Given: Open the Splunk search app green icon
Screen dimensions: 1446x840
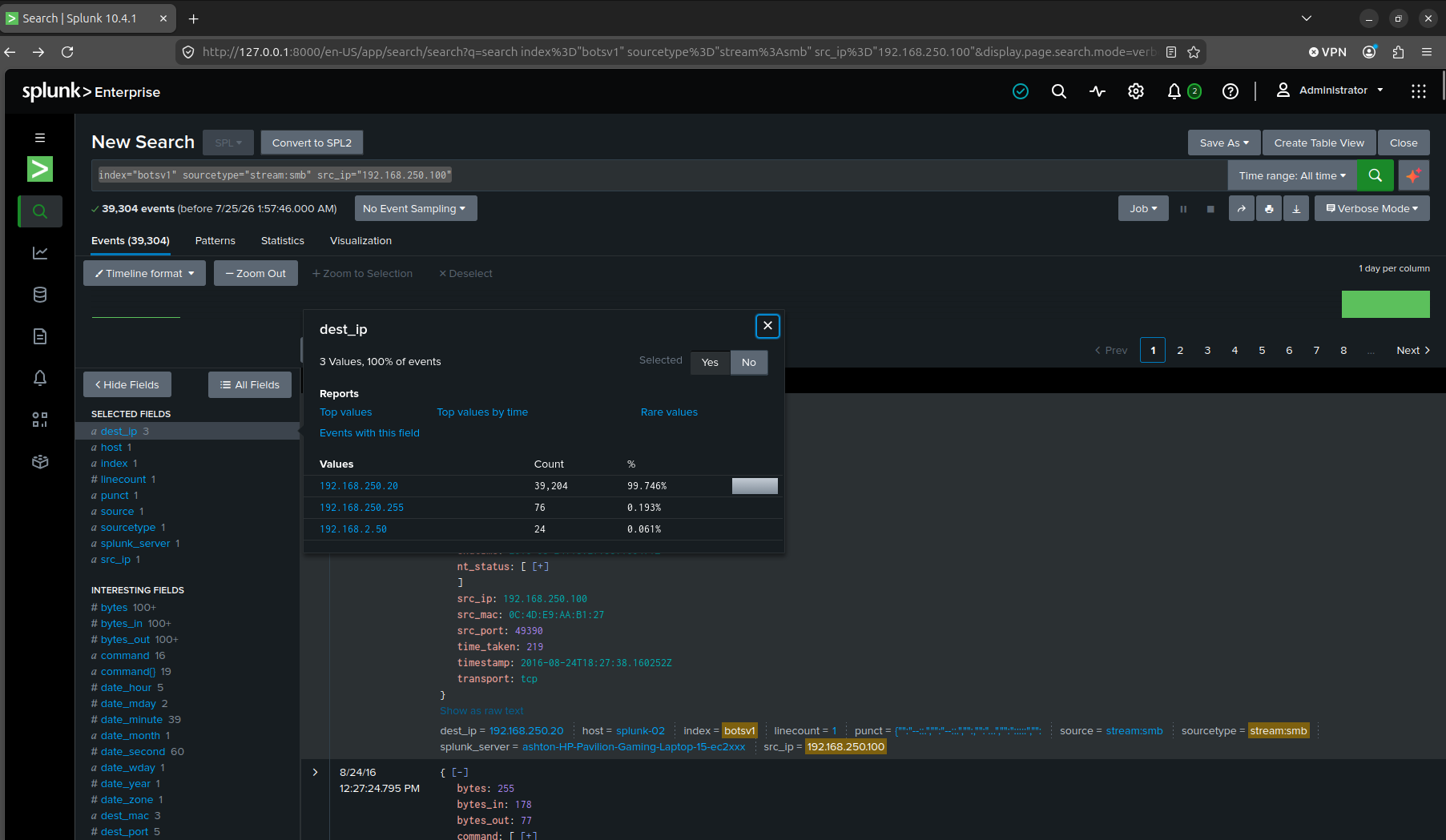Looking at the screenshot, I should point(40,169).
